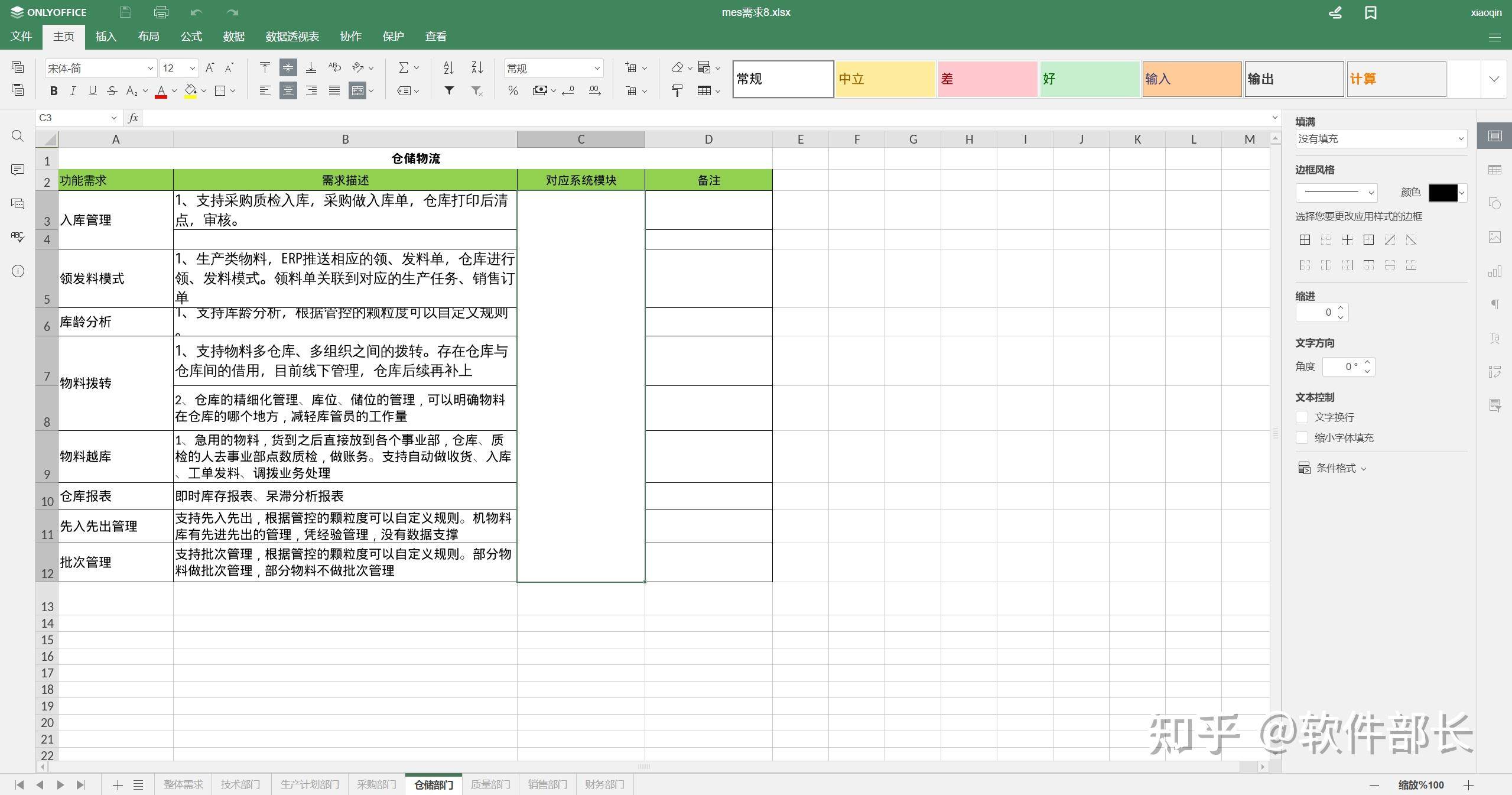Select cell 入库管理
1512x795 pixels.
(x=116, y=220)
